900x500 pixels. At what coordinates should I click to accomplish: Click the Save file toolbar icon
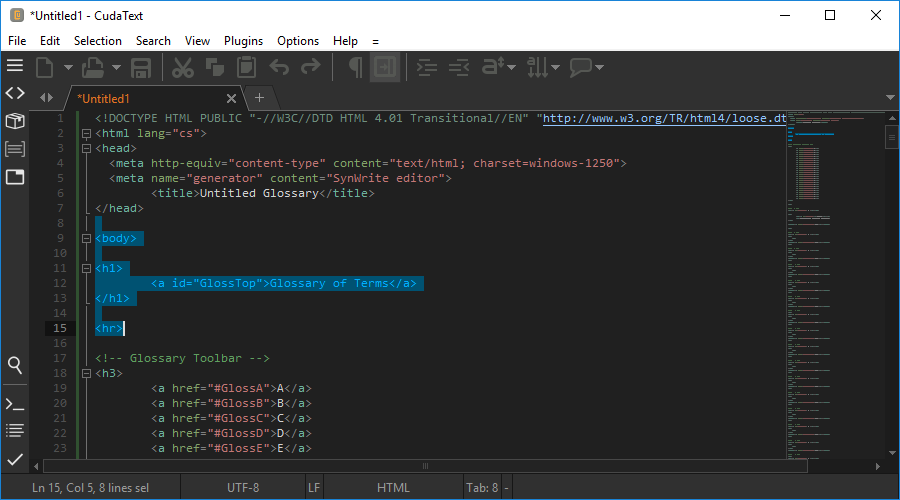[x=141, y=68]
